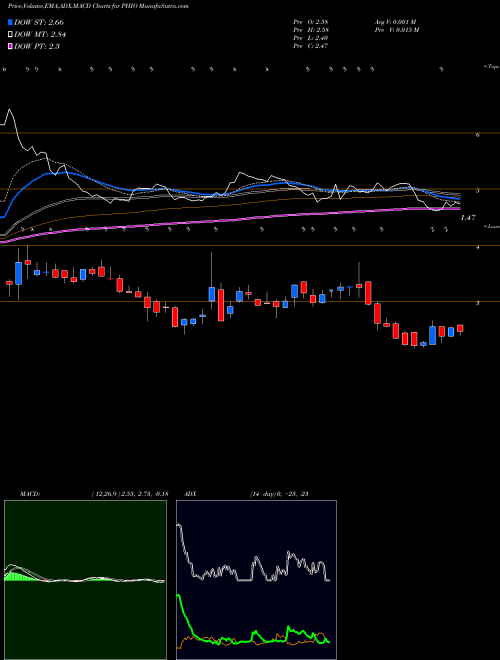The image size is (500, 660).
Task: Click the price axis label '6'
Action: point(477,135)
